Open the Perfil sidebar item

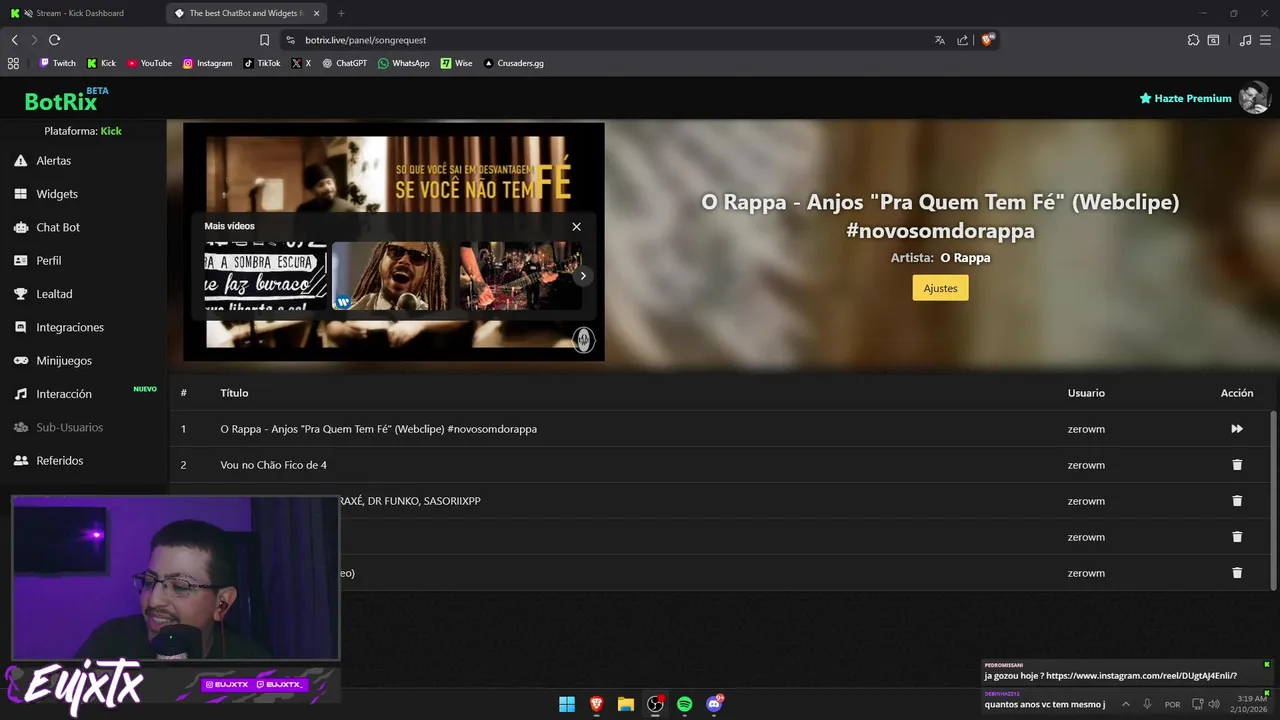point(49,260)
